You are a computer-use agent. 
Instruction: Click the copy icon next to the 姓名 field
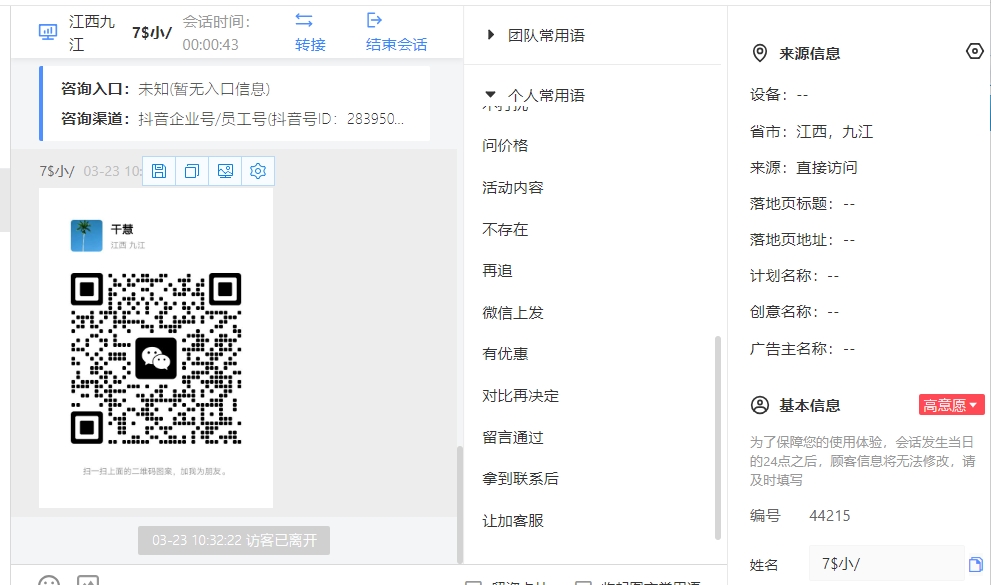976,564
